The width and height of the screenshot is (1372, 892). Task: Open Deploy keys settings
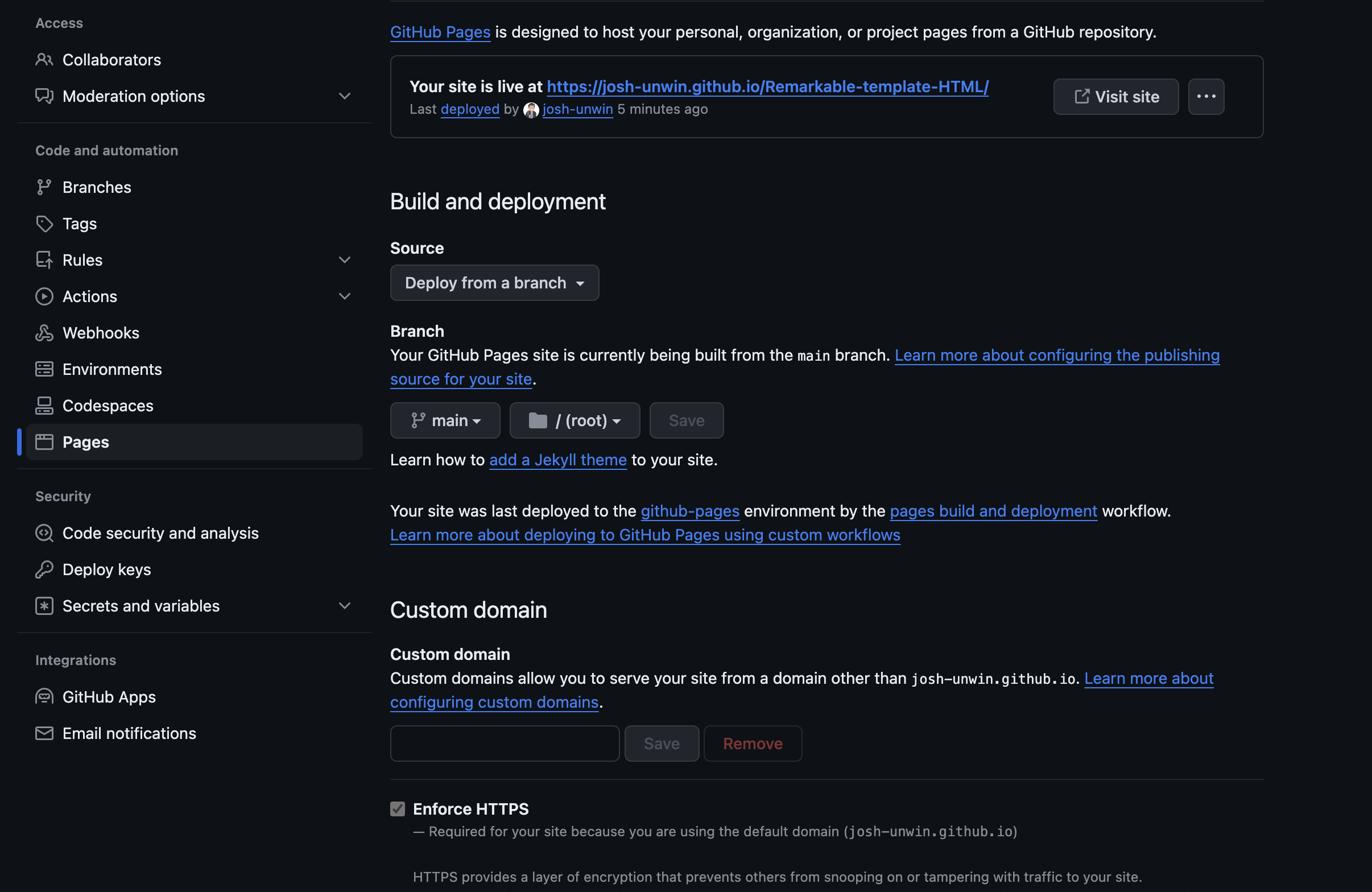(x=195, y=569)
